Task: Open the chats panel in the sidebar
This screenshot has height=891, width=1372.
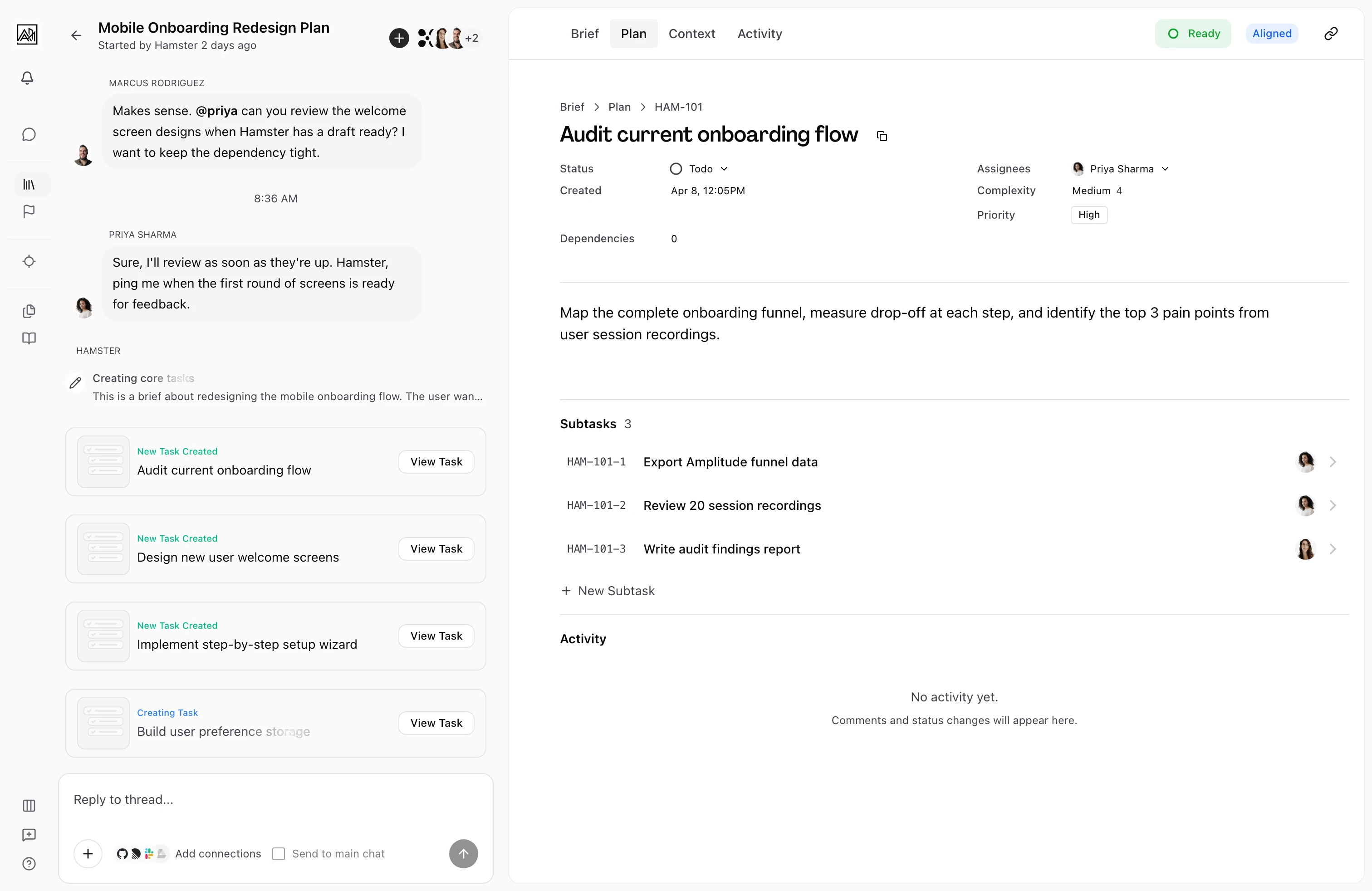Action: coord(29,134)
